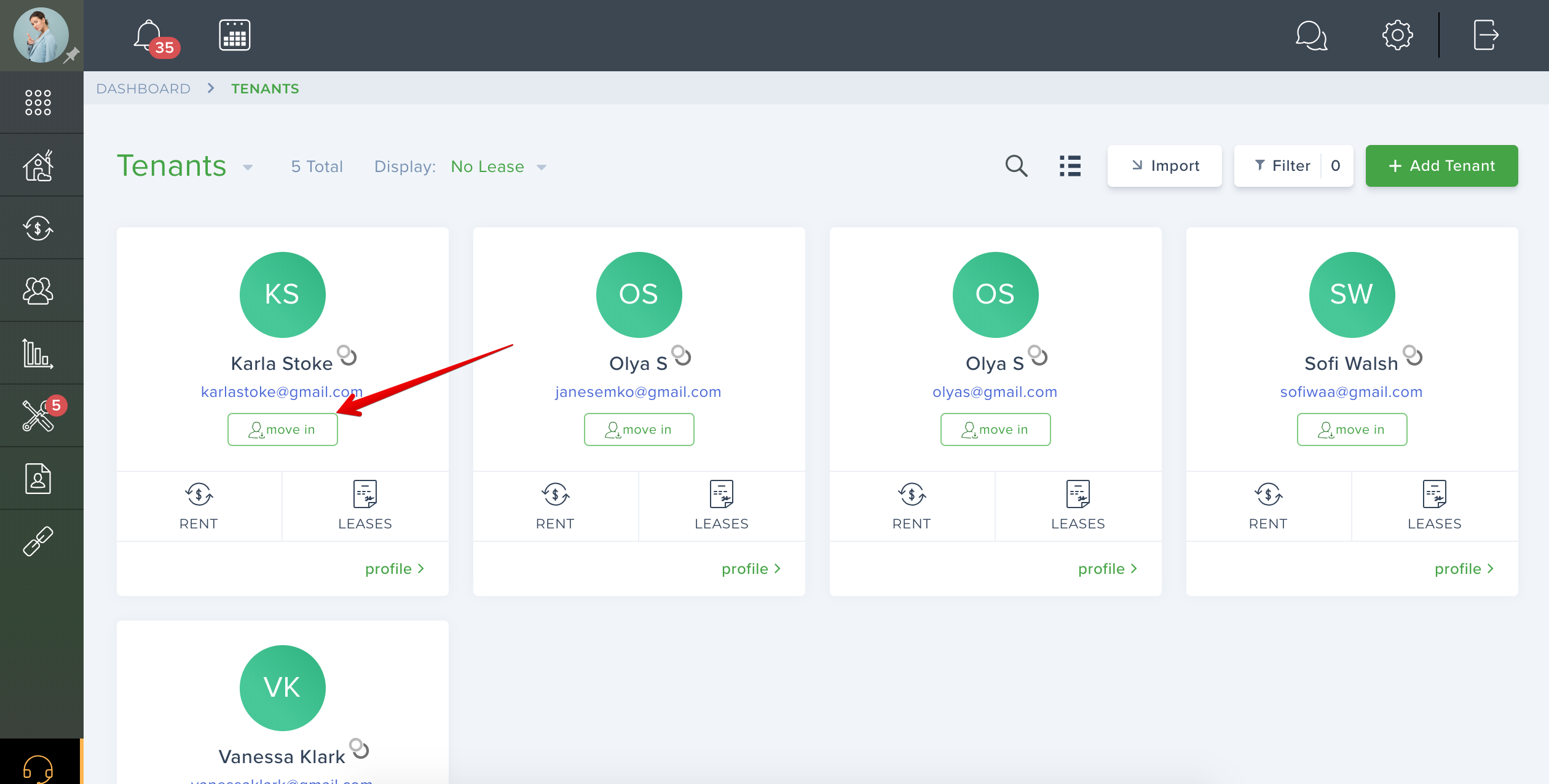Click the logout icon
Viewport: 1549px width, 784px height.
(x=1486, y=35)
